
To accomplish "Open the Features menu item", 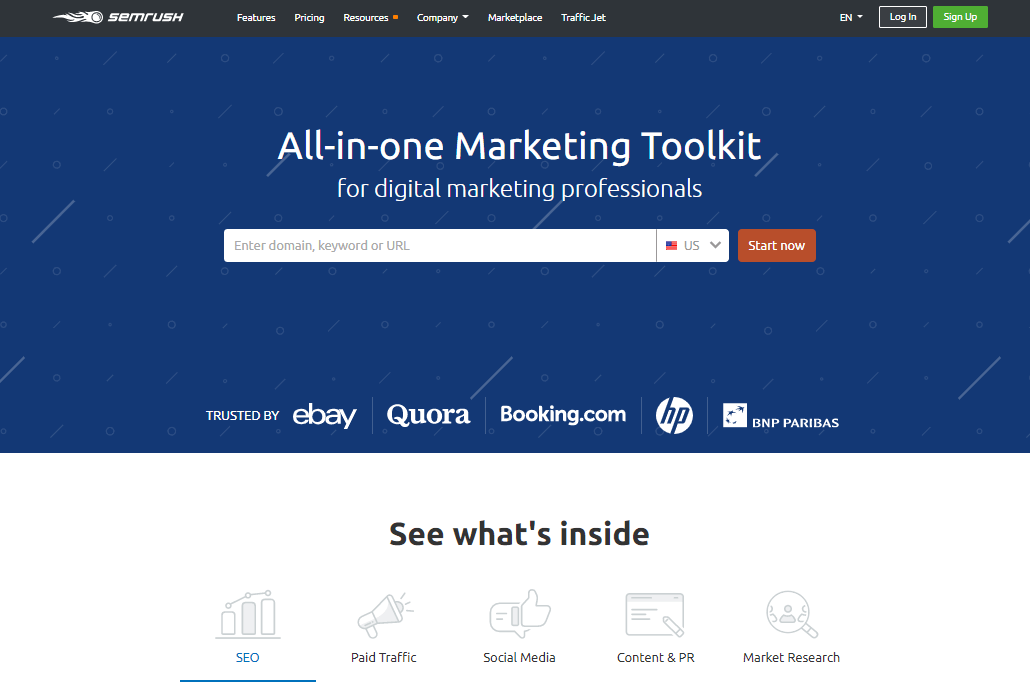I will (x=256, y=18).
